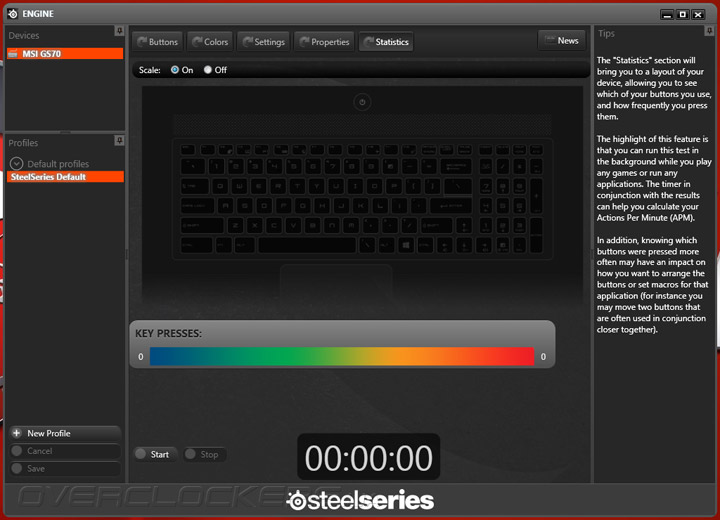Save the current profile
The image size is (720, 520).
tap(65, 469)
